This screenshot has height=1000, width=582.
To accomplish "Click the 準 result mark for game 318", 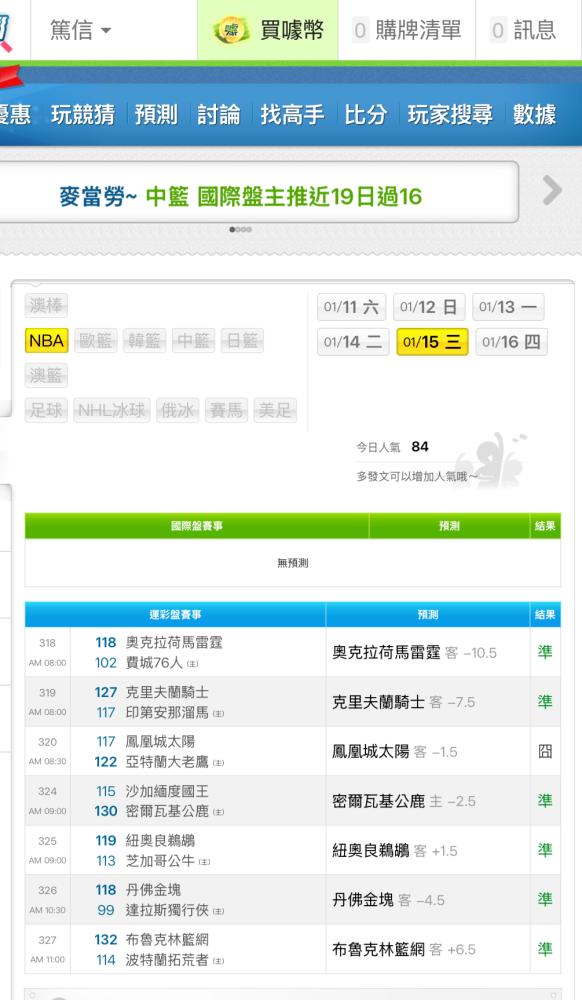I will pos(545,652).
